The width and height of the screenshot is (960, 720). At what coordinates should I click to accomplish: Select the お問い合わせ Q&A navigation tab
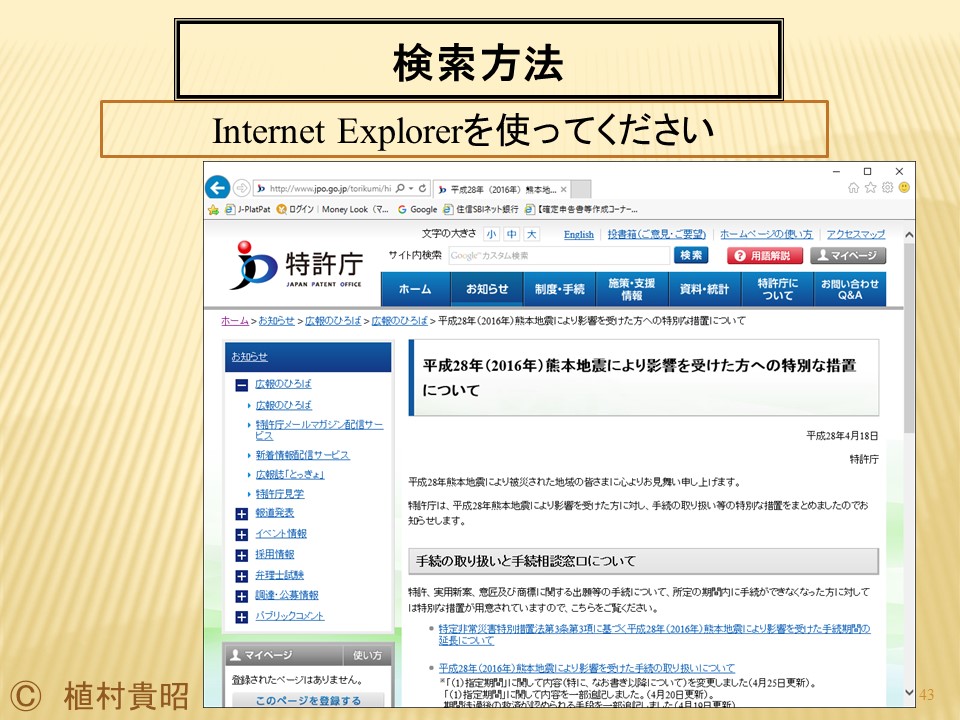tap(850, 289)
